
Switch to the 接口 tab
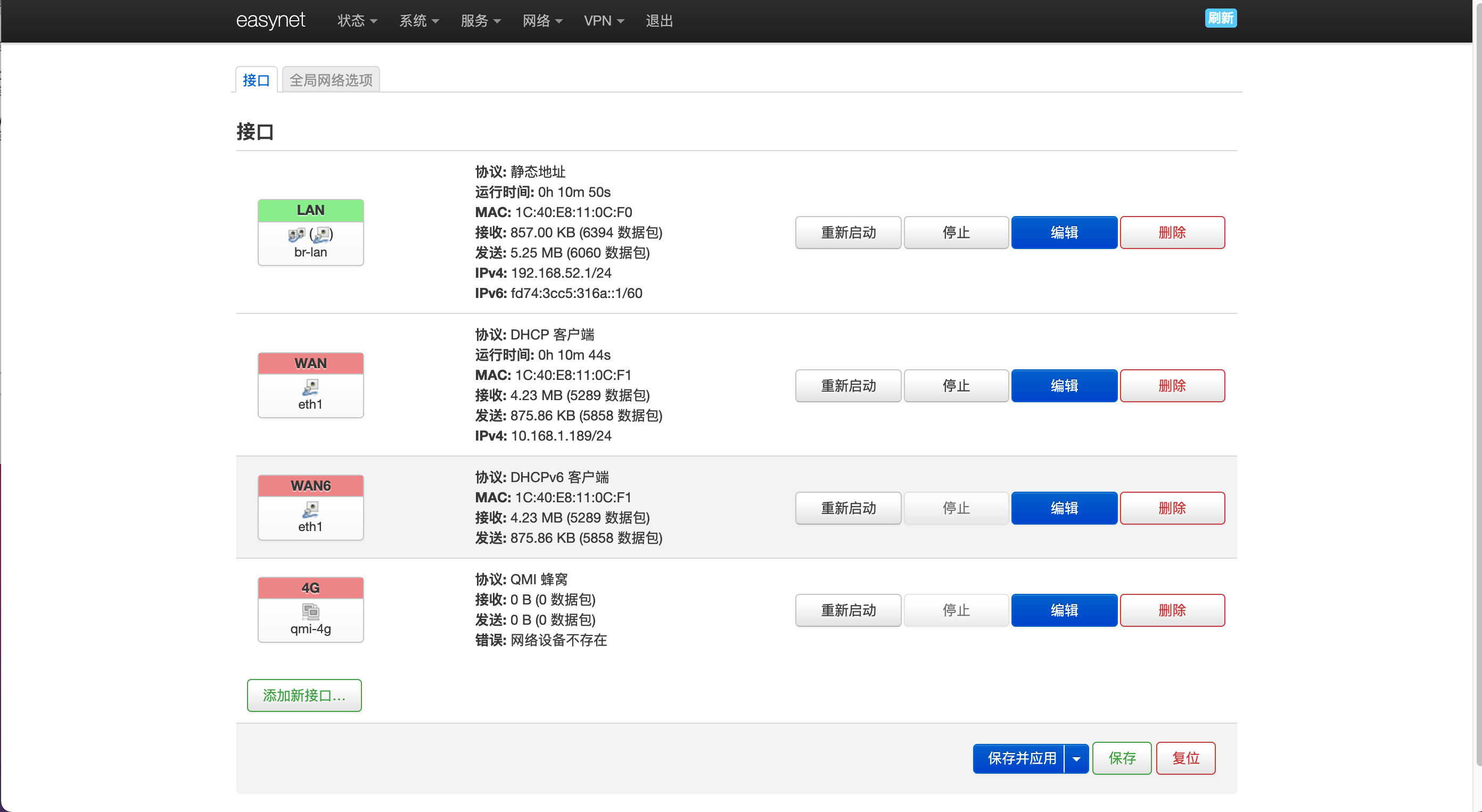pos(257,80)
